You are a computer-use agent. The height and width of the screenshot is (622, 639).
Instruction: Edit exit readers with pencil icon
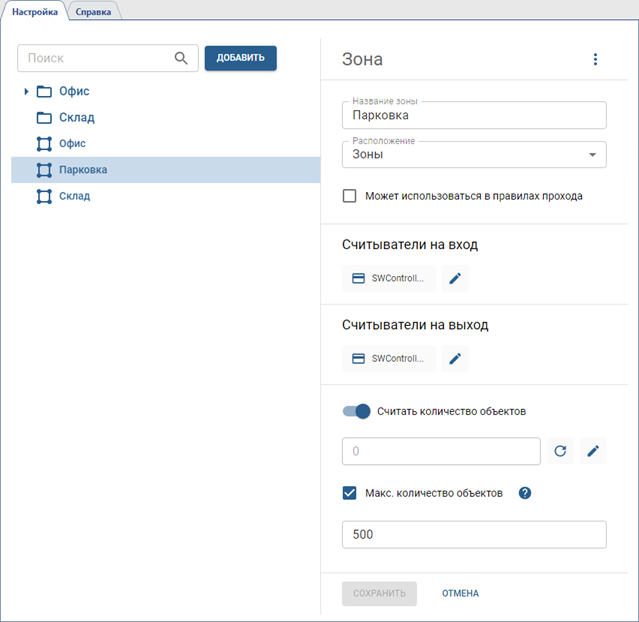[x=455, y=358]
